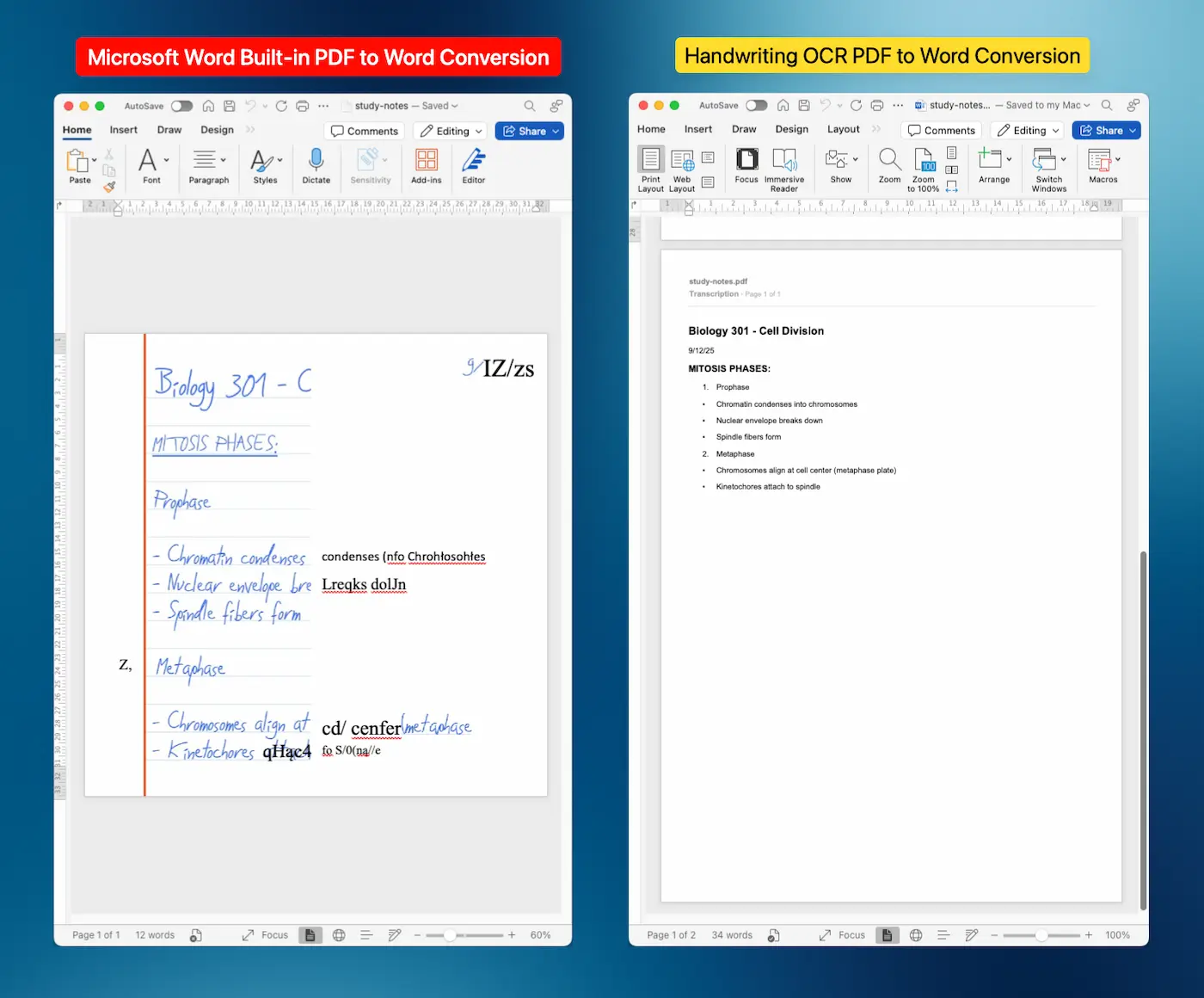Switch the right document to Web Layout
This screenshot has height=998, width=1204.
(681, 167)
